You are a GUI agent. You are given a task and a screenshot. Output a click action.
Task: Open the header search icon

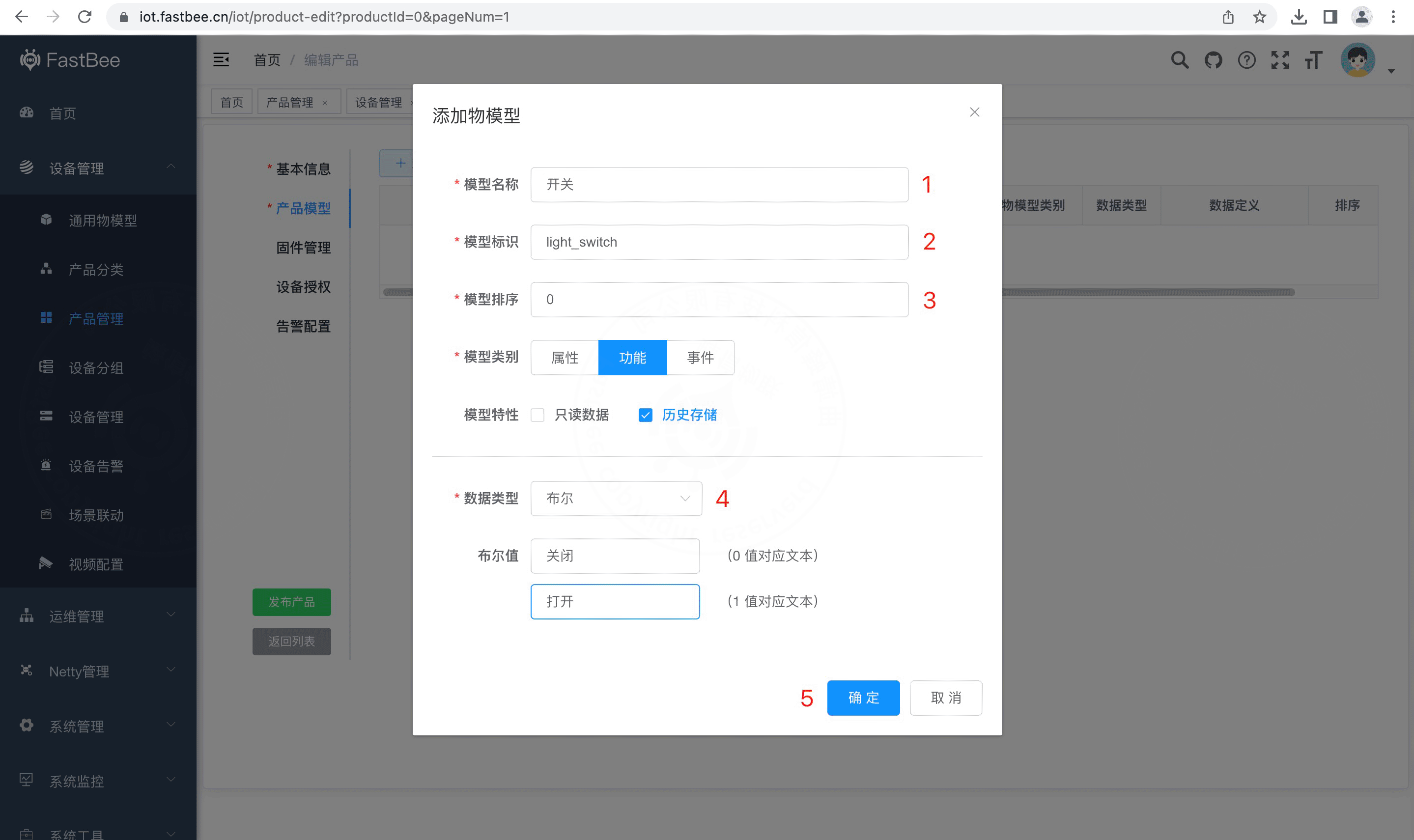(1180, 60)
